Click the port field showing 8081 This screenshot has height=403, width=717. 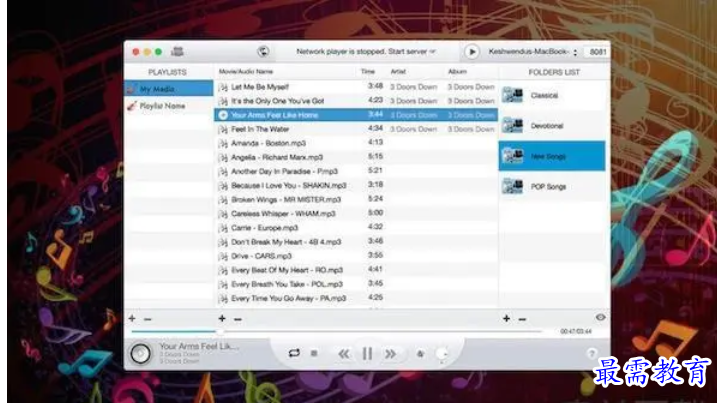(597, 52)
